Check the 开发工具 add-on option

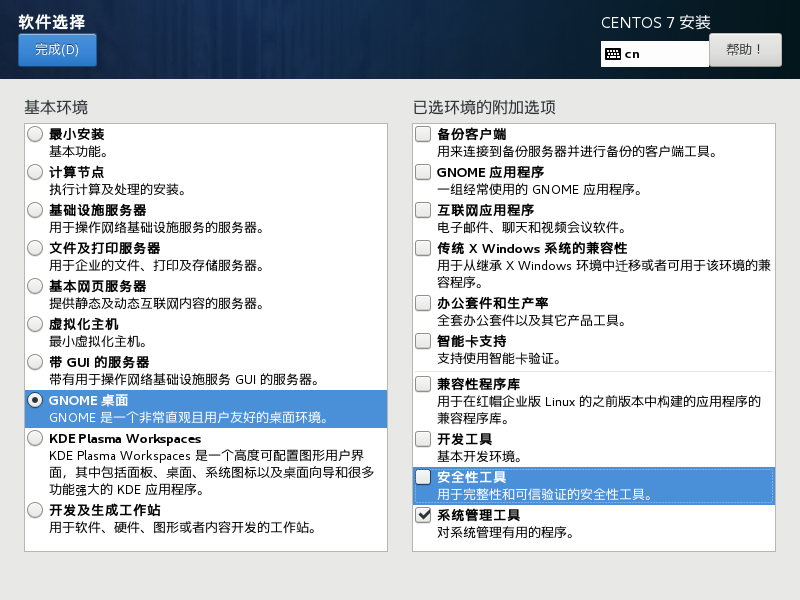424,440
